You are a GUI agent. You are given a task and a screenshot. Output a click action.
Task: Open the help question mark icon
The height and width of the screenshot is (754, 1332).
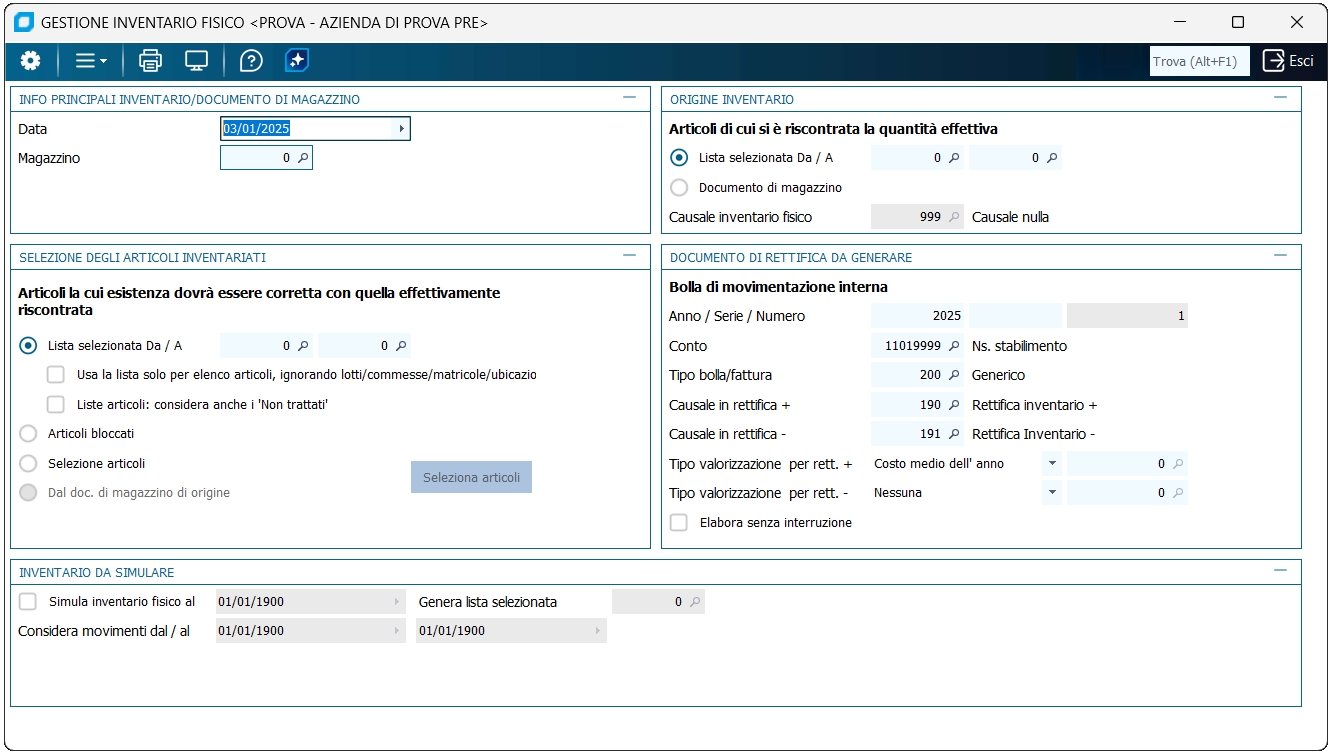(x=251, y=61)
